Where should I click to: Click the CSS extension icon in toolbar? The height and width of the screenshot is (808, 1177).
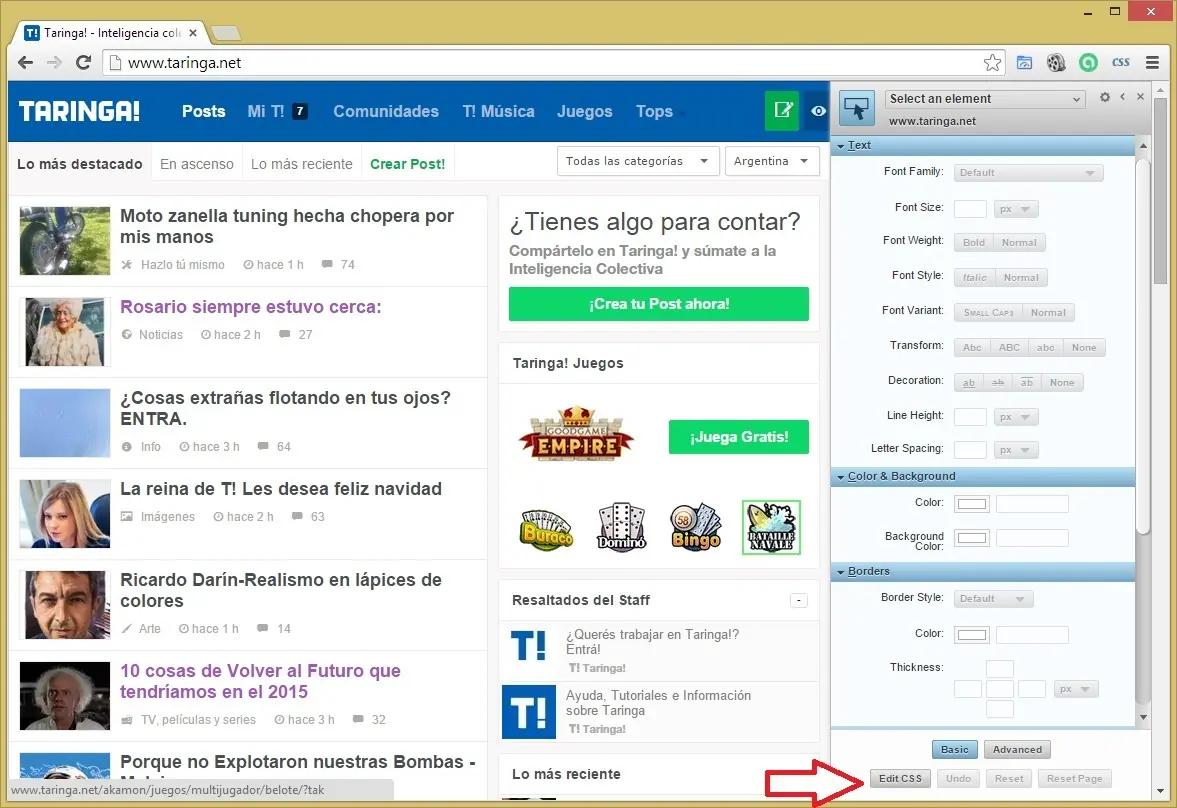coord(1121,62)
